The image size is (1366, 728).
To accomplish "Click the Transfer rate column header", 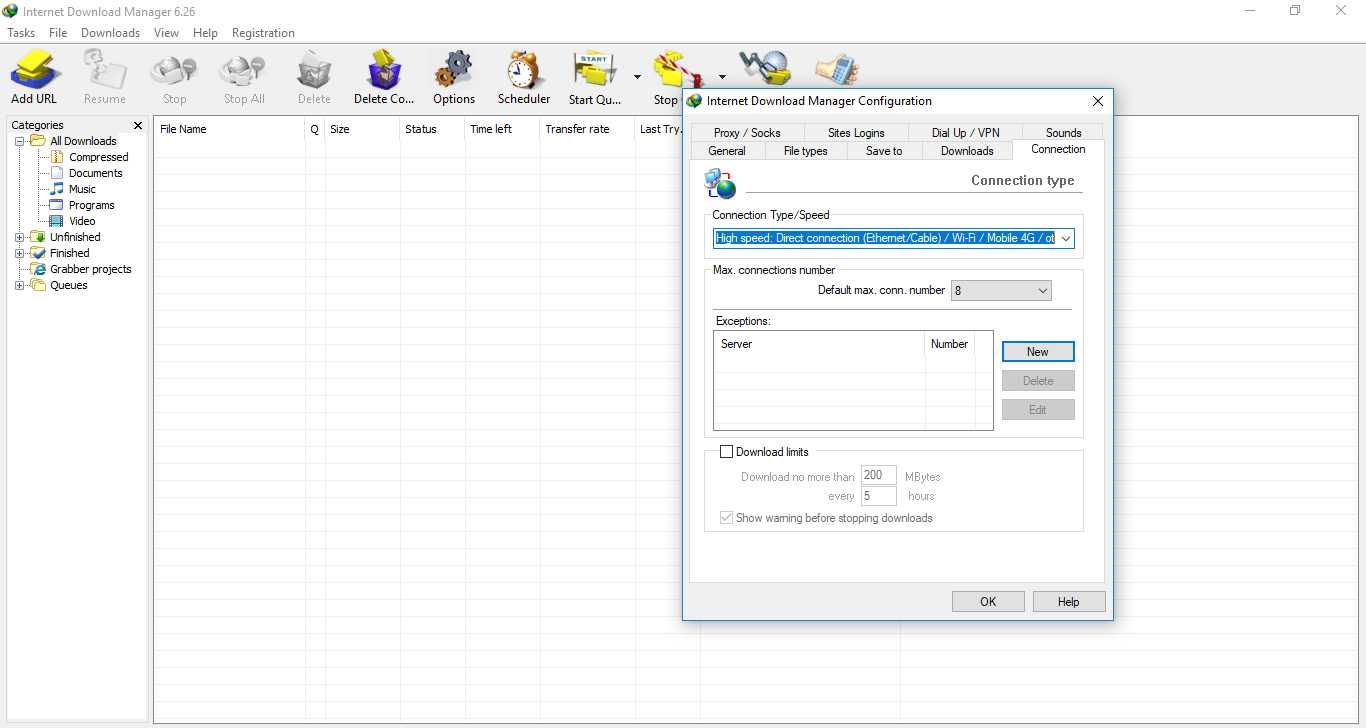I will point(587,129).
